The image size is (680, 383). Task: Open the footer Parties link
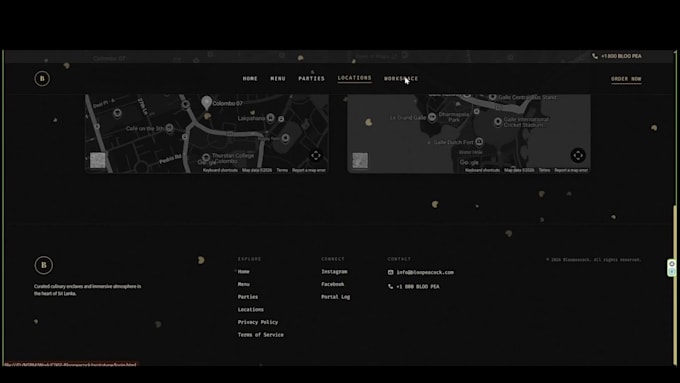coord(248,297)
